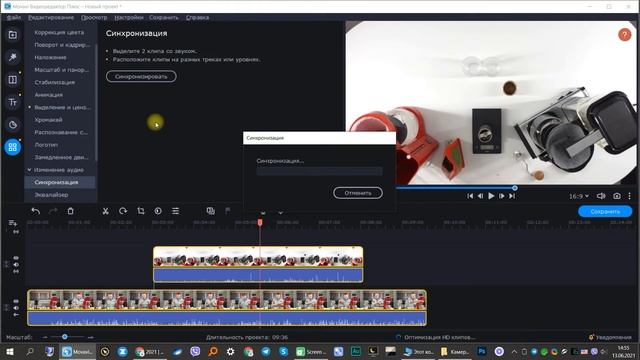Open Photoshop from the taskbar
Viewport: 640px width, 360px height.
[x=481, y=351]
